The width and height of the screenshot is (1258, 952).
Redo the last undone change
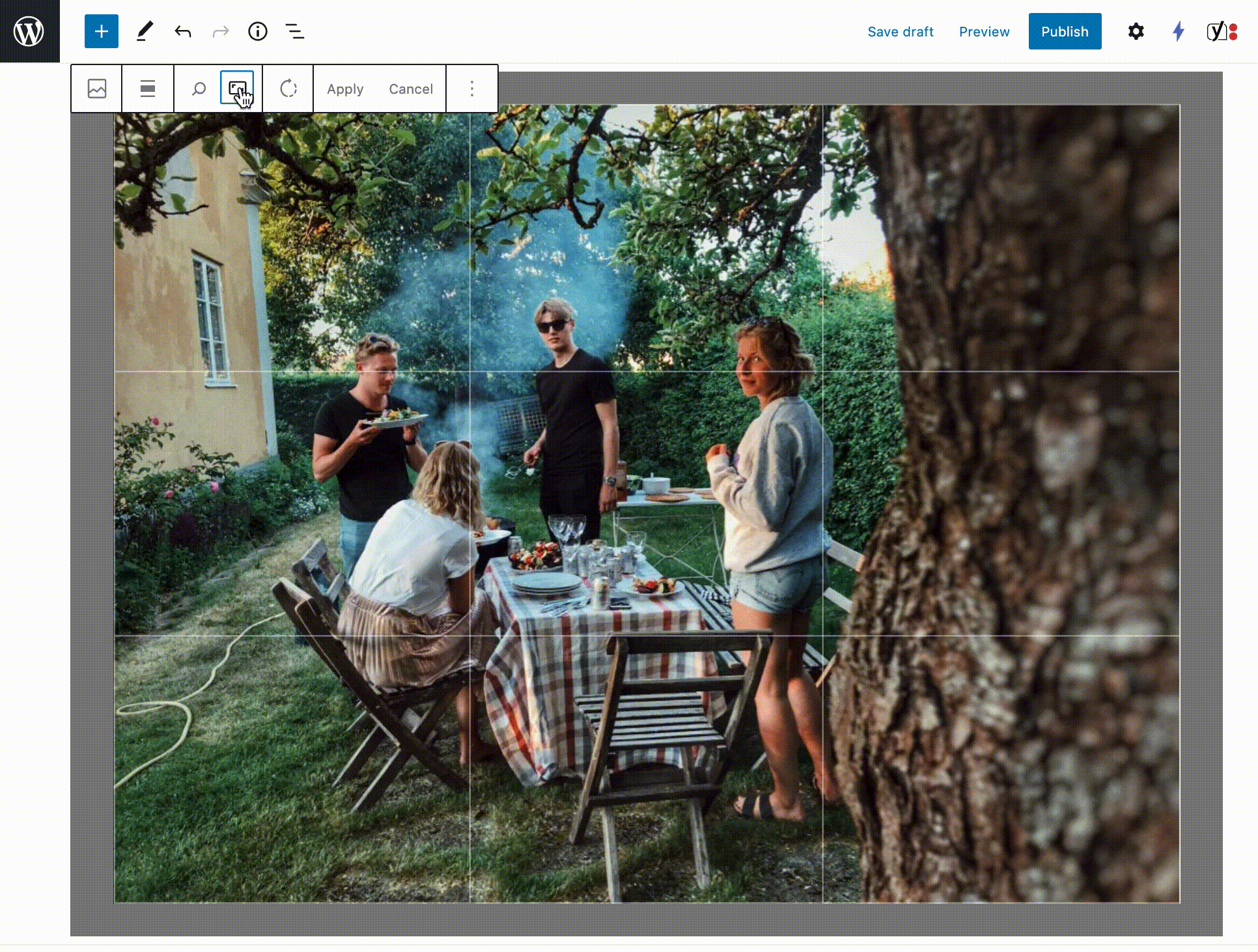point(221,31)
